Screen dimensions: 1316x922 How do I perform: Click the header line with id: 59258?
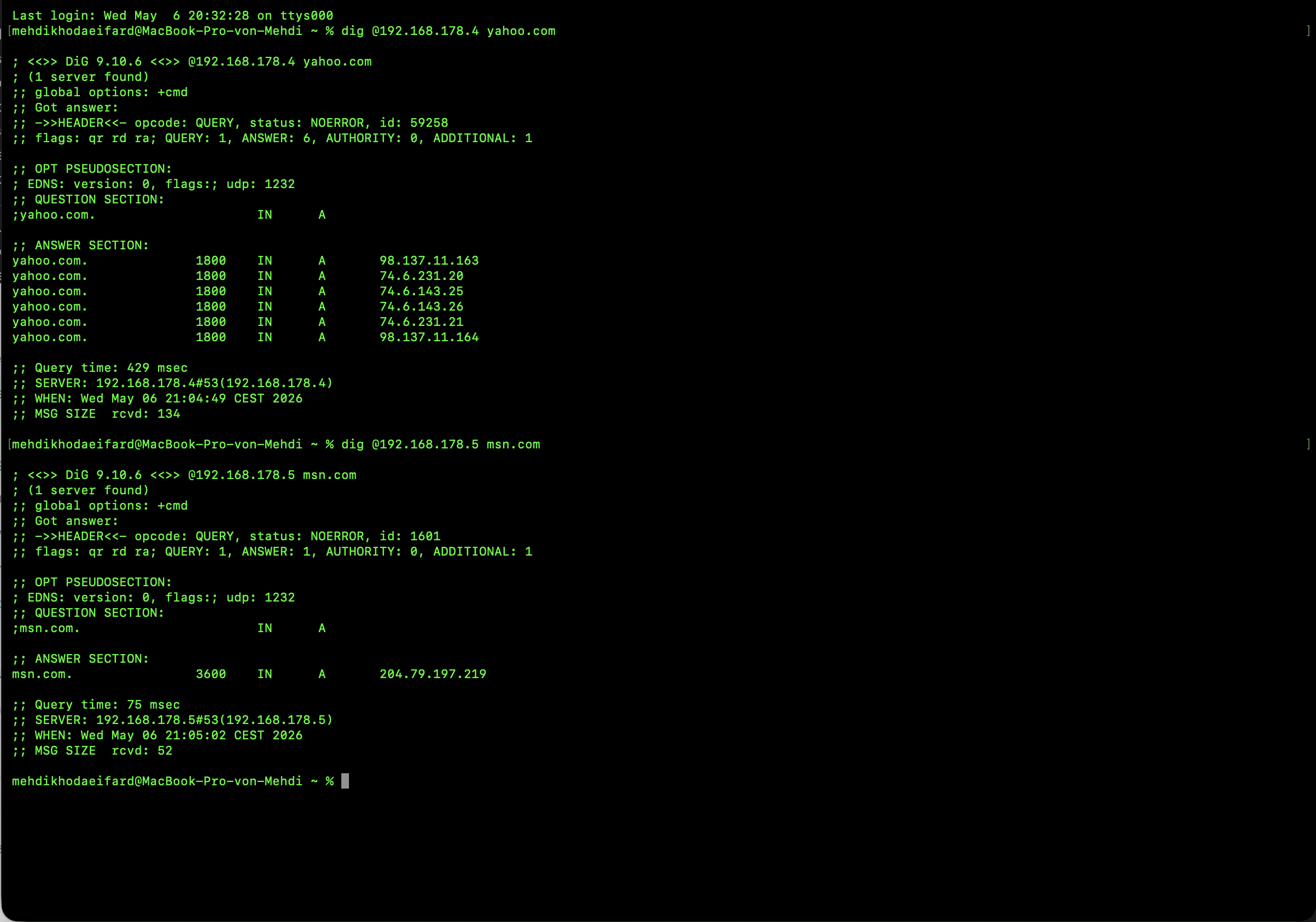(x=230, y=122)
